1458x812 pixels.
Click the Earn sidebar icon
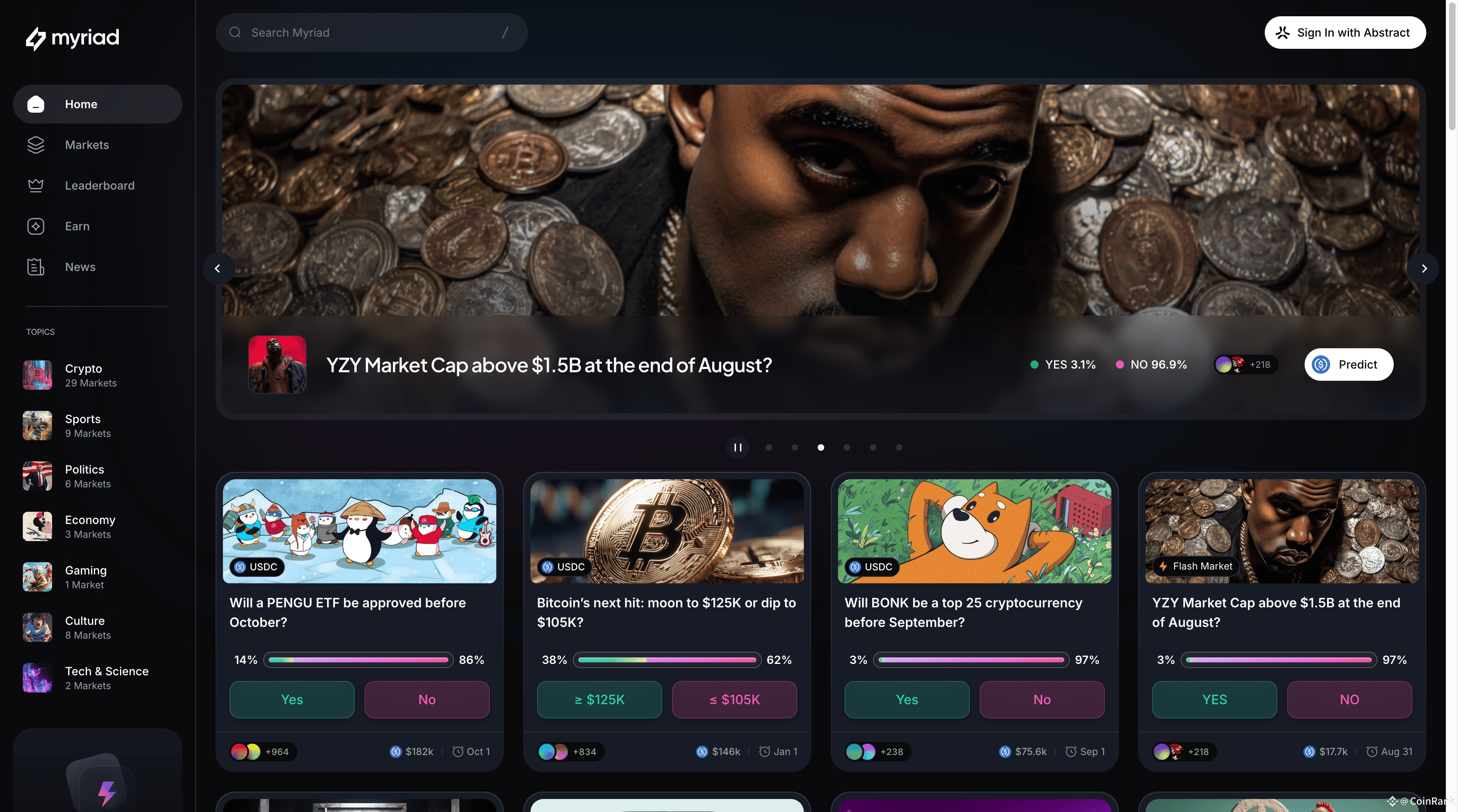pos(36,226)
